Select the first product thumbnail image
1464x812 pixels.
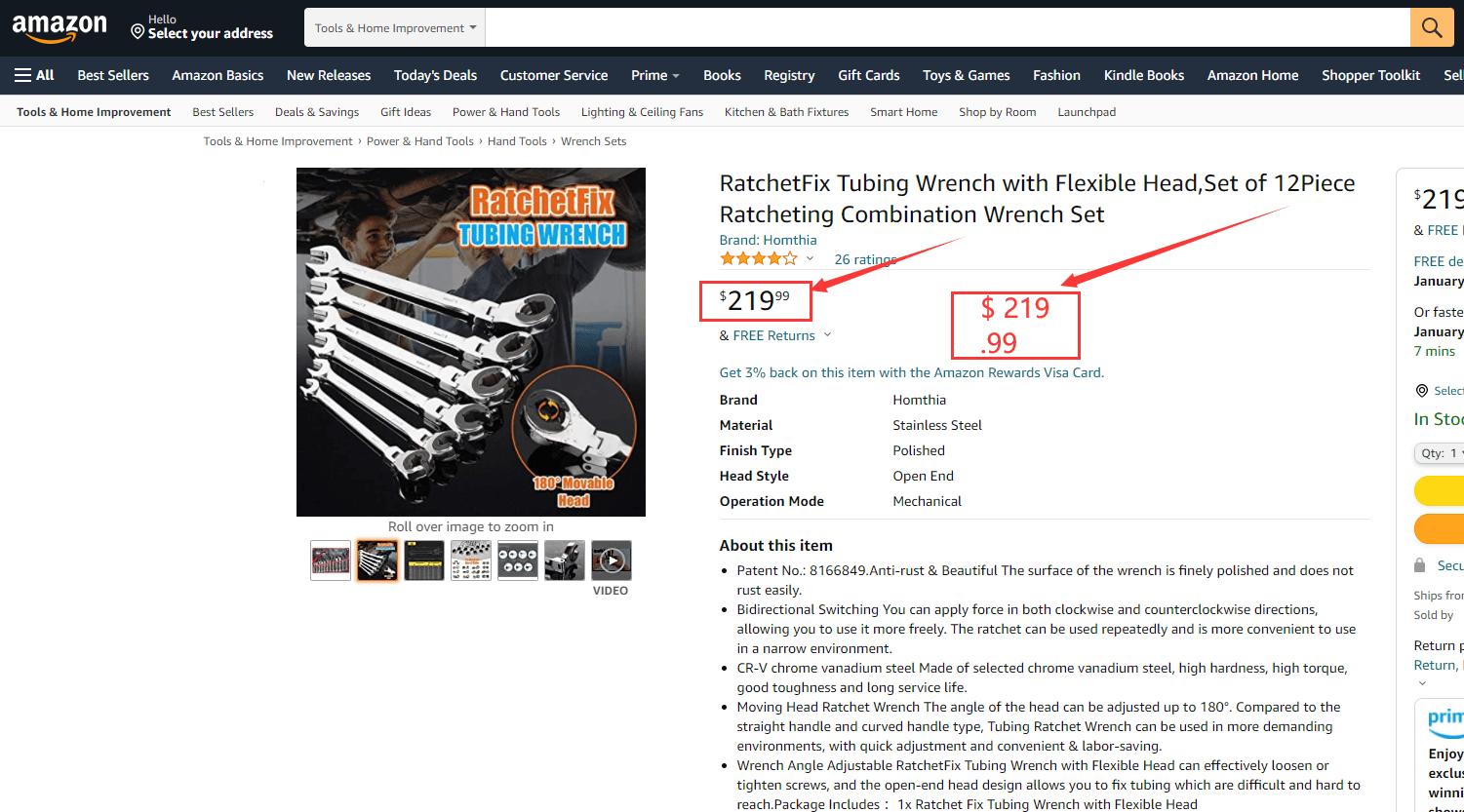pyautogui.click(x=331, y=561)
